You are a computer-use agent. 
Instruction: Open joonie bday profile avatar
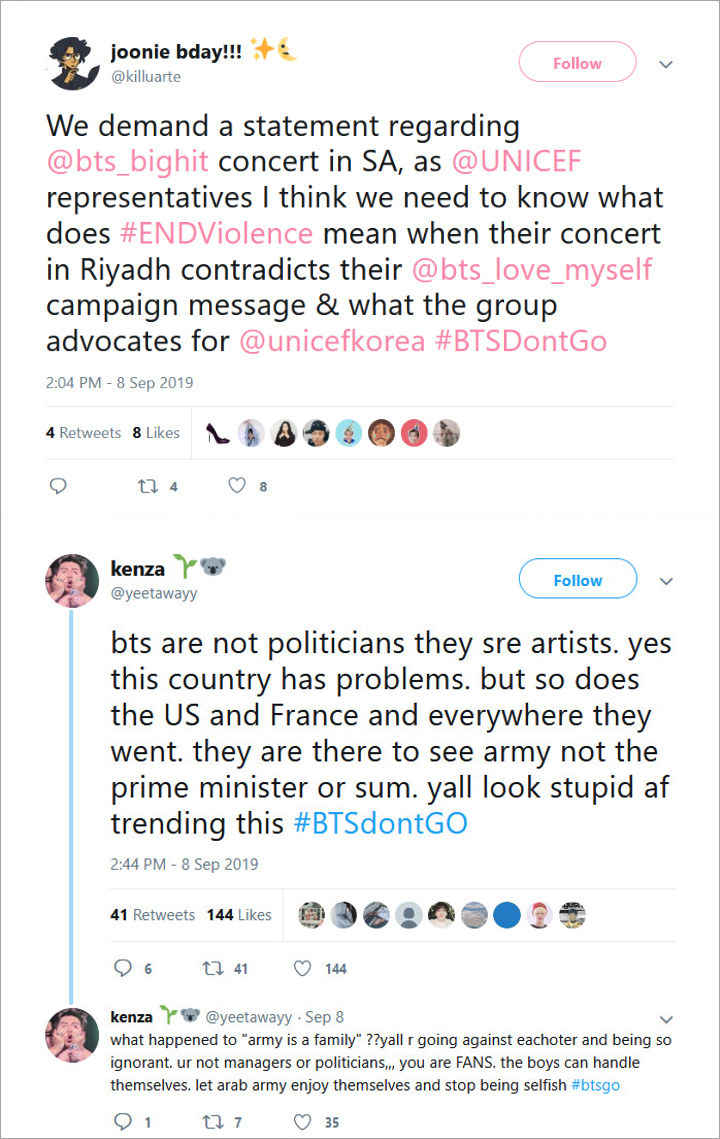coord(73,63)
